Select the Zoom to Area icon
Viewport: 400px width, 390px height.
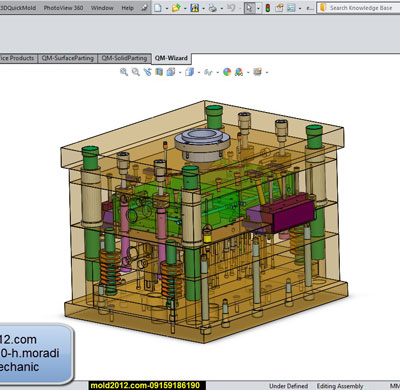click(x=136, y=72)
